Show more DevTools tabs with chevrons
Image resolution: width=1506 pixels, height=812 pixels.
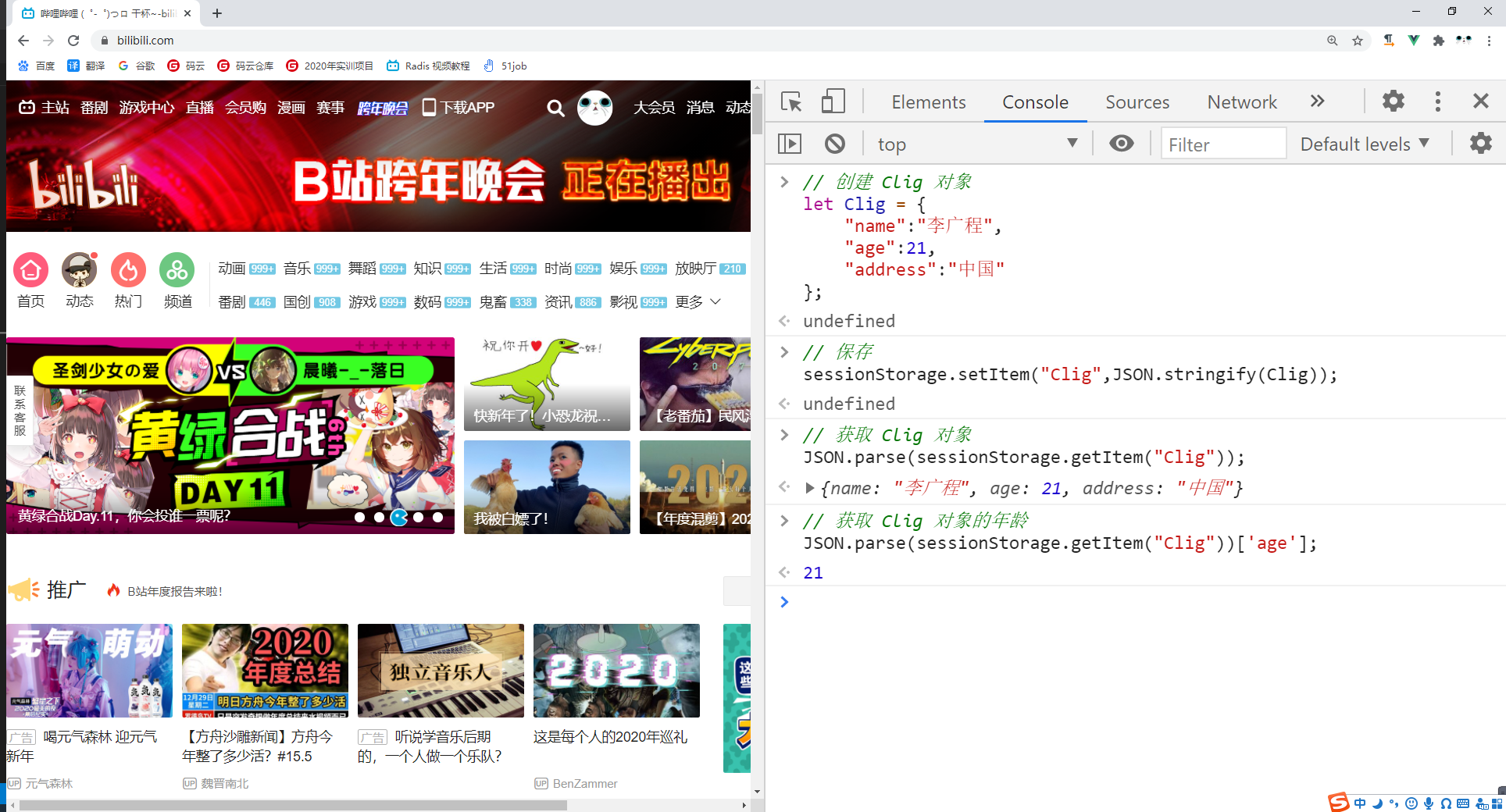tap(1318, 101)
